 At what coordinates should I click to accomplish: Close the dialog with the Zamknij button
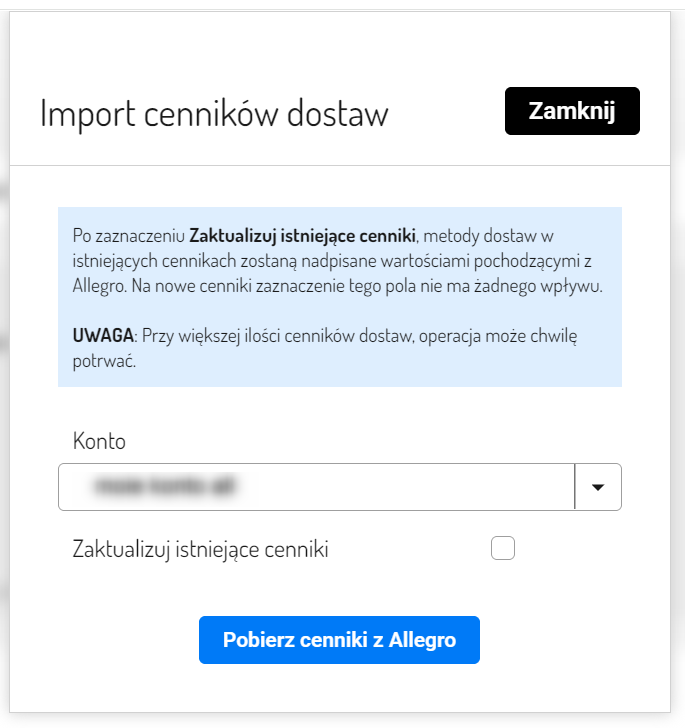572,111
